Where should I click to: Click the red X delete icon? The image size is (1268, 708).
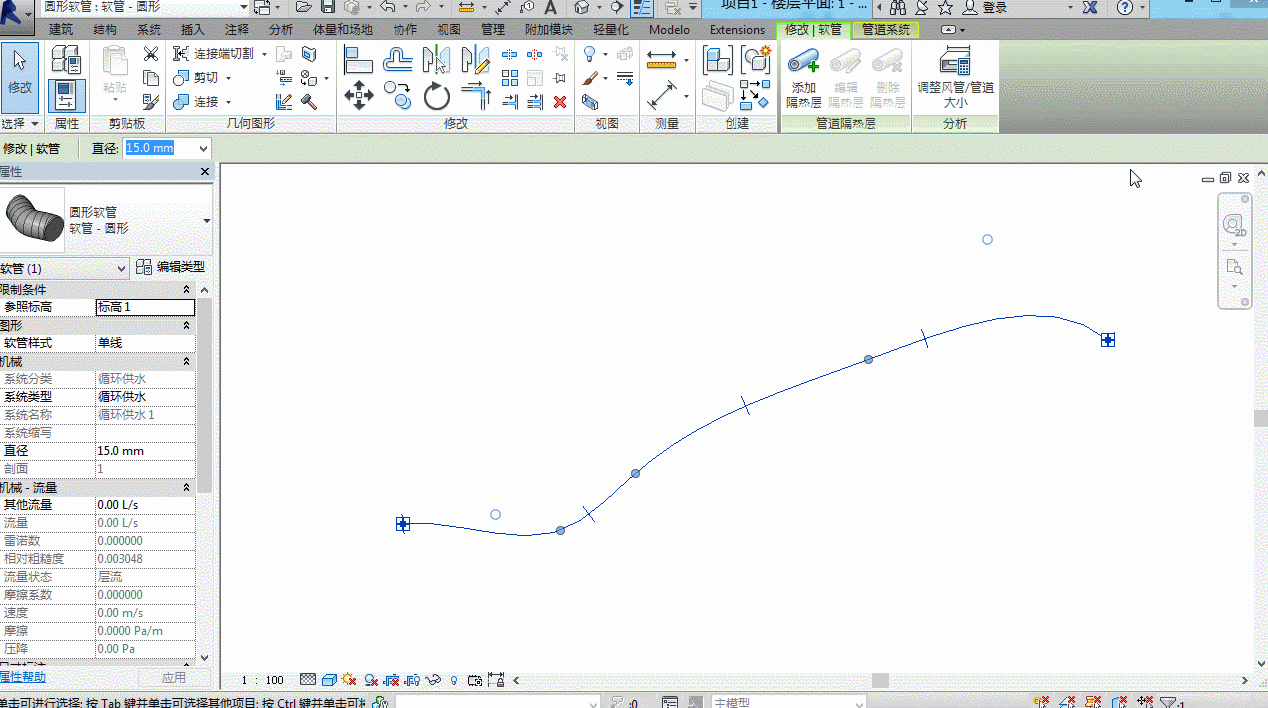(x=560, y=102)
